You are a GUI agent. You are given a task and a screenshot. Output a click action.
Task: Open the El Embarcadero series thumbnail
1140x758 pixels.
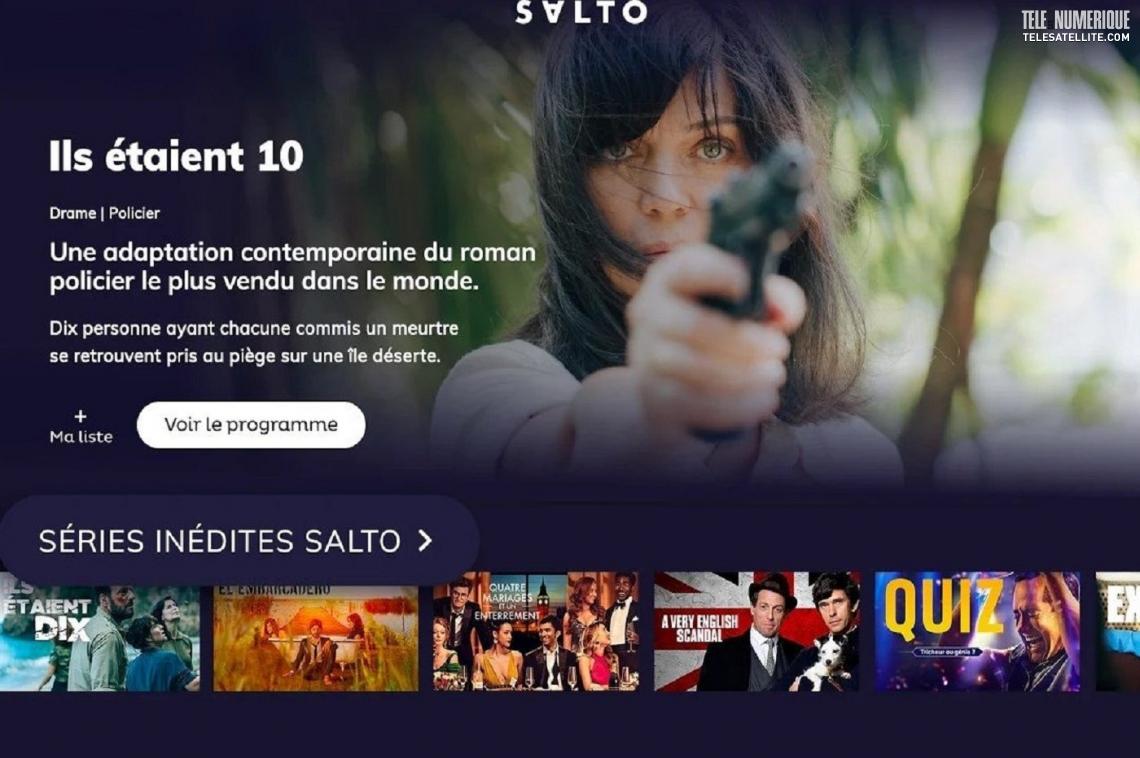coord(316,632)
